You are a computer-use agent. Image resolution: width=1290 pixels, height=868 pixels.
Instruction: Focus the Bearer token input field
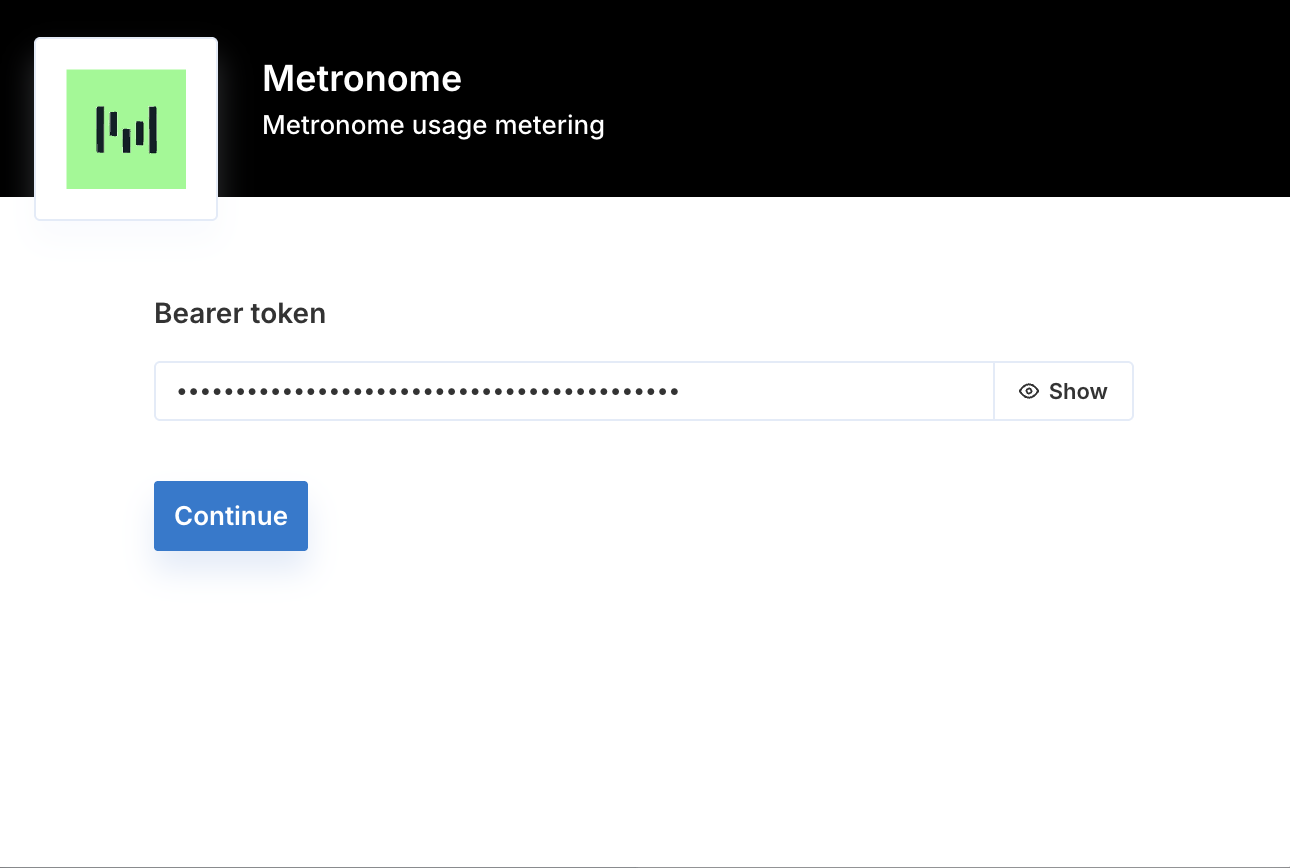(574, 391)
